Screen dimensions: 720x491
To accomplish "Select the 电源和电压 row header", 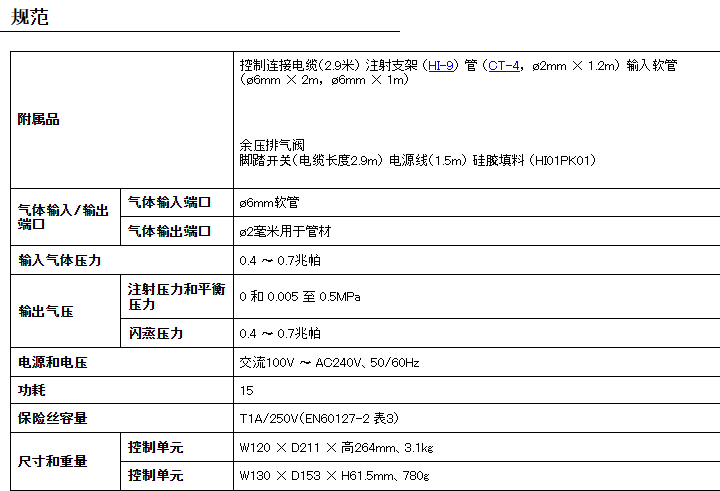I will [53, 362].
